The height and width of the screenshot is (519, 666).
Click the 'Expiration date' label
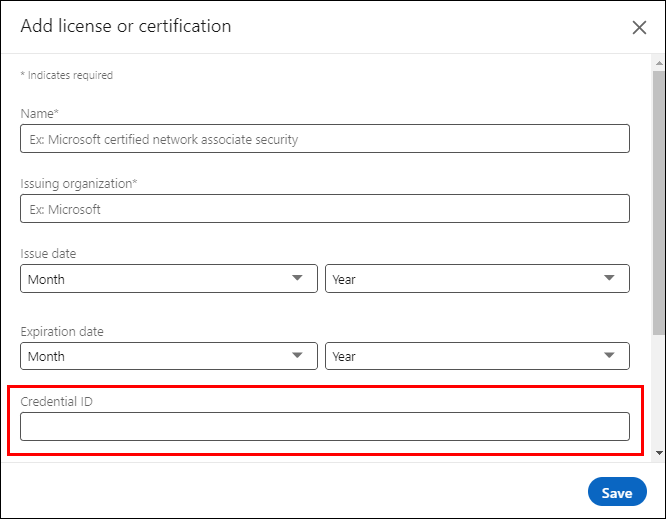point(62,331)
